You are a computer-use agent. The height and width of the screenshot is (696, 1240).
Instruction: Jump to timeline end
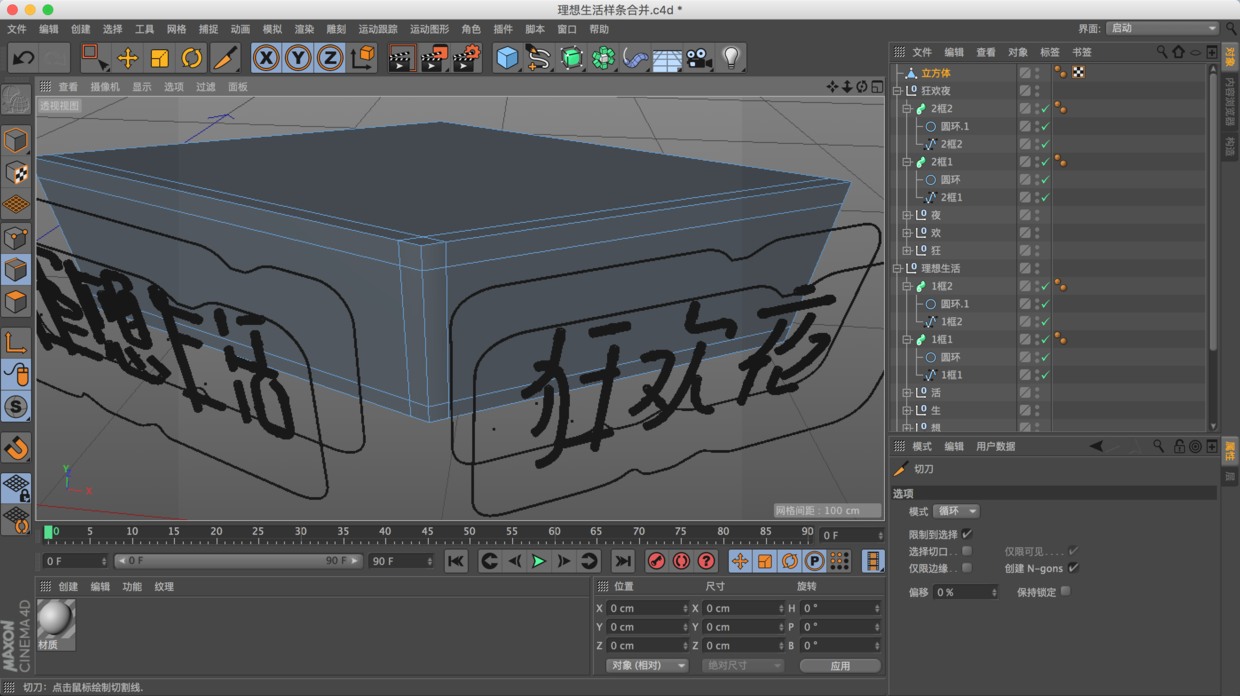pos(622,562)
